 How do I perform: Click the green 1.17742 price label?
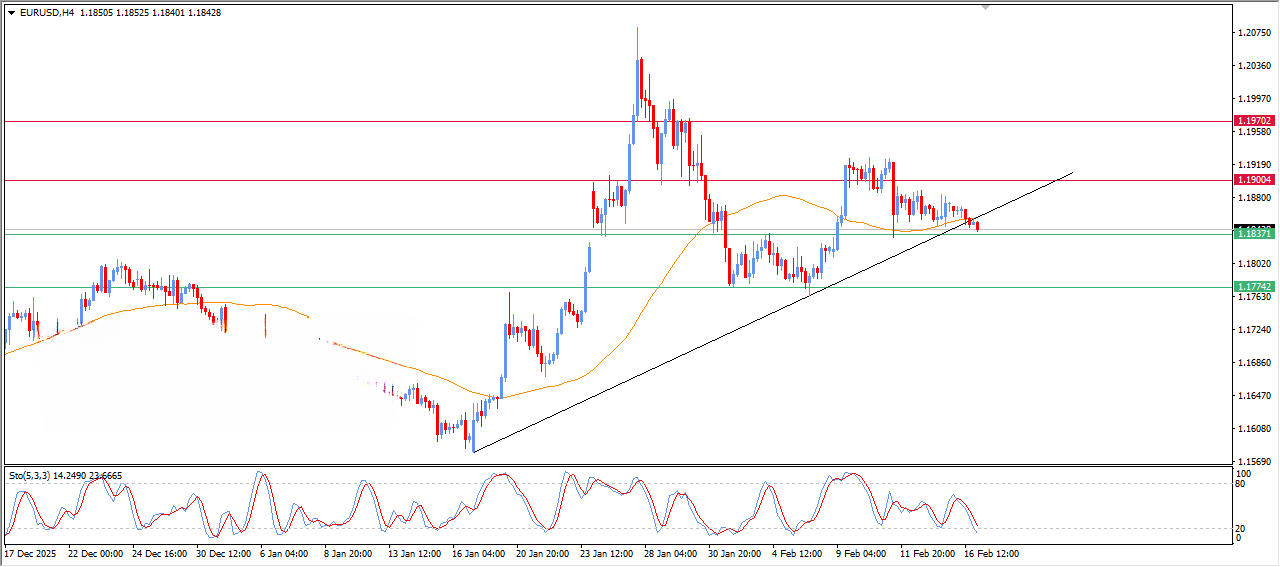tap(1254, 287)
